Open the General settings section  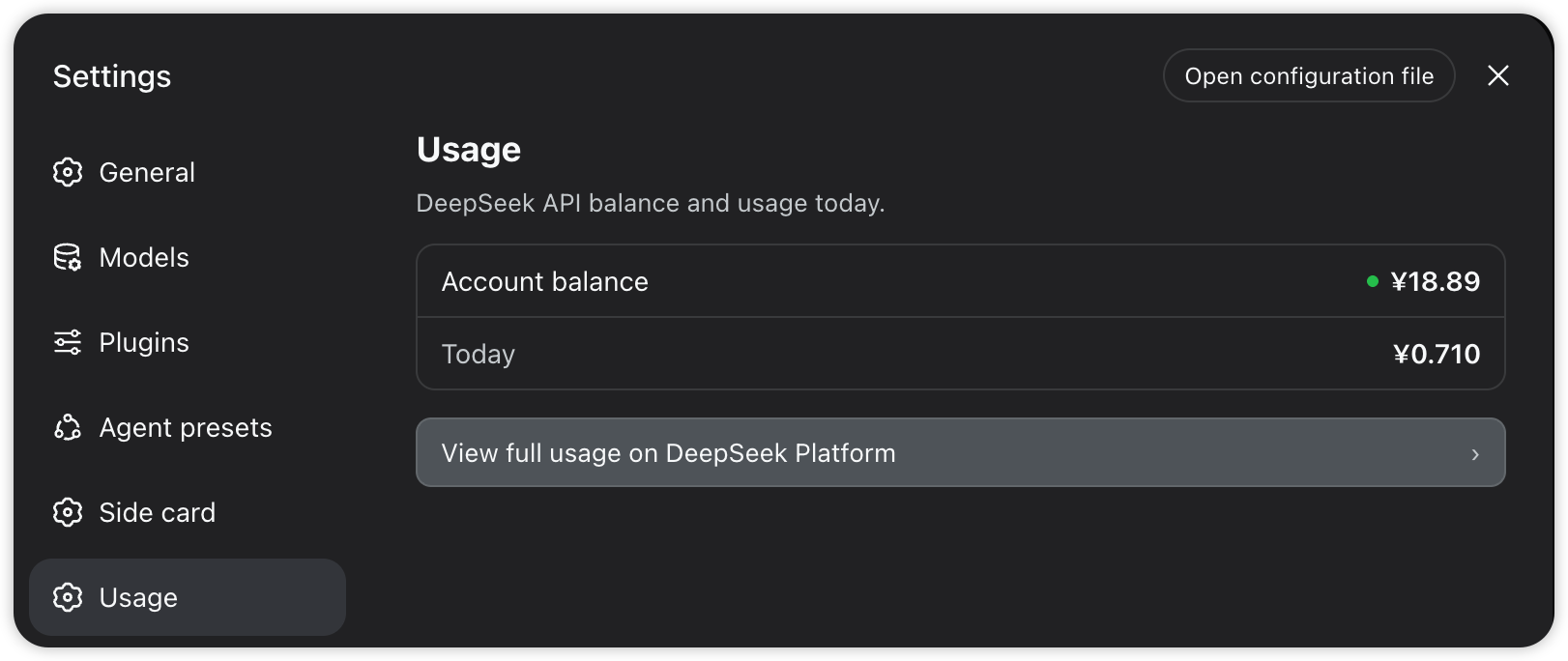188,172
